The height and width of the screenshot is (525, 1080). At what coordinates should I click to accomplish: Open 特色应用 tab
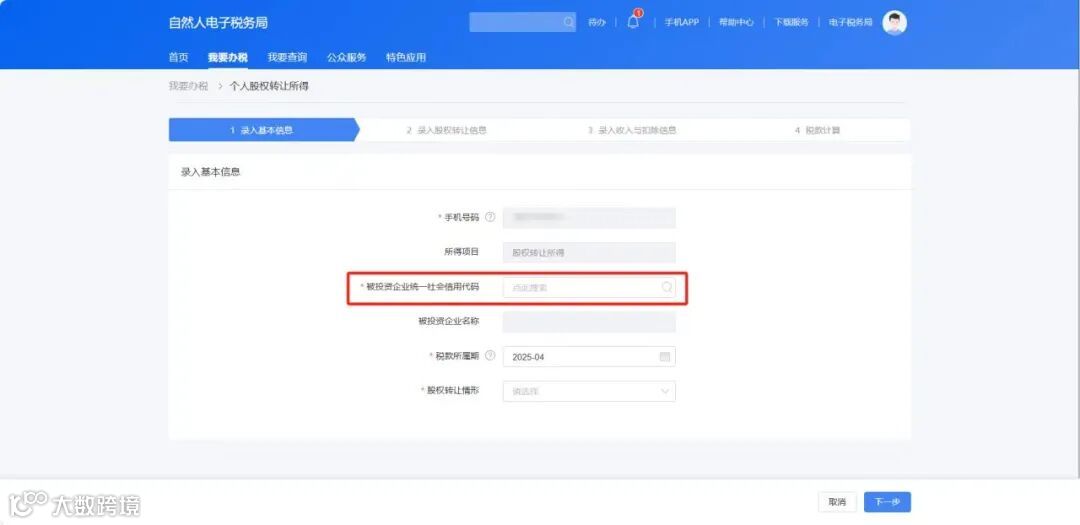(x=406, y=58)
